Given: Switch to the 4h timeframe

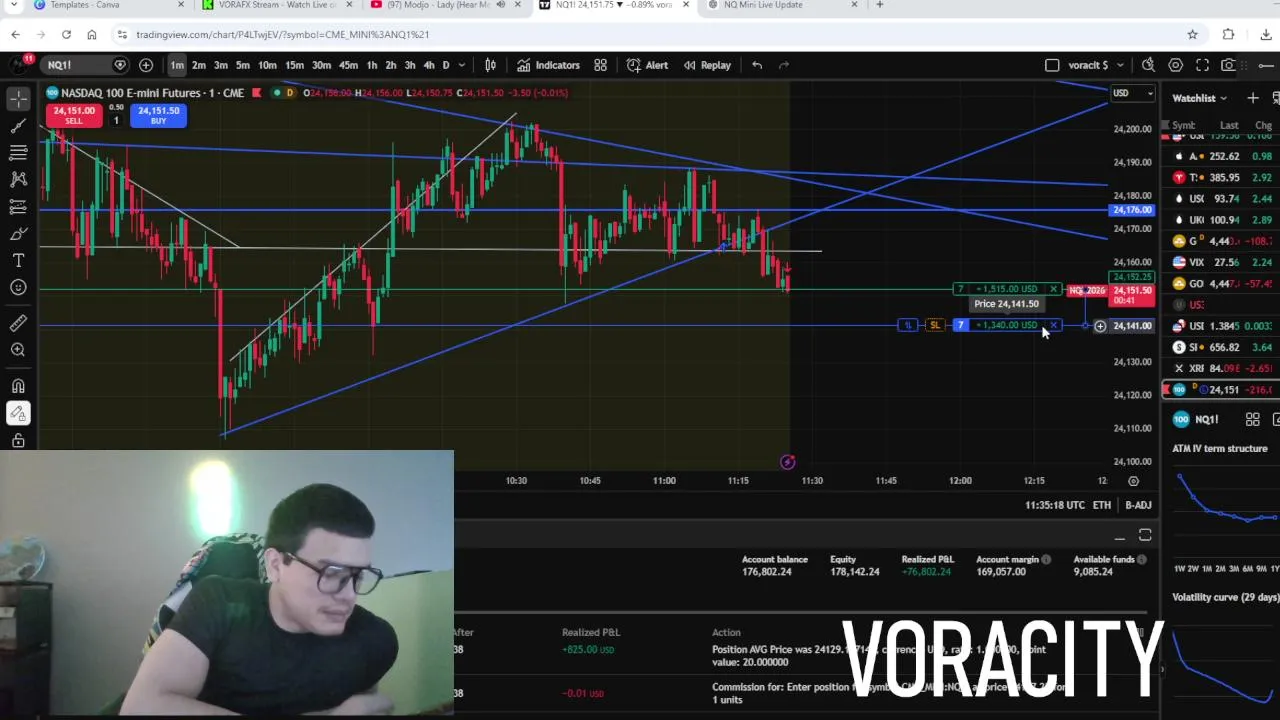Looking at the screenshot, I should 429,65.
